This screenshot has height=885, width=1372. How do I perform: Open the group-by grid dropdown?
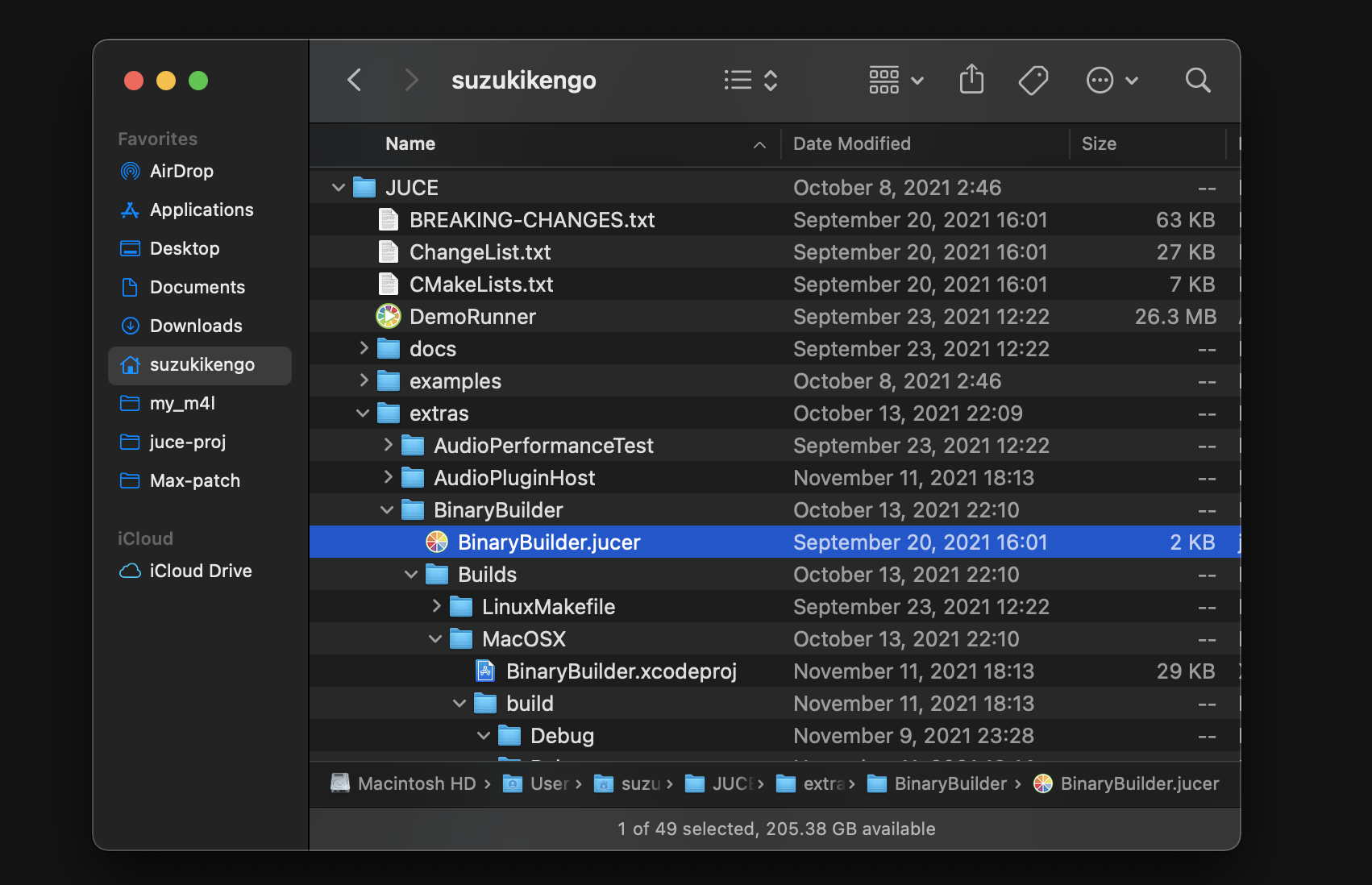point(896,80)
